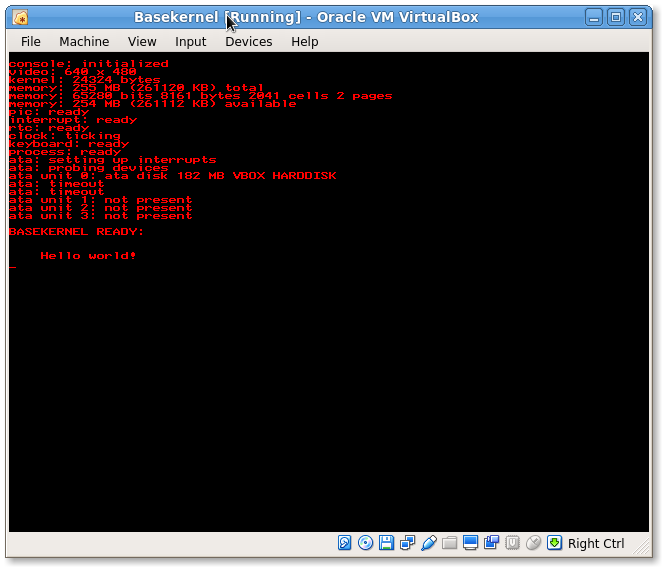Open the File menu
Screen dimensions: 662x567
click(31, 41)
